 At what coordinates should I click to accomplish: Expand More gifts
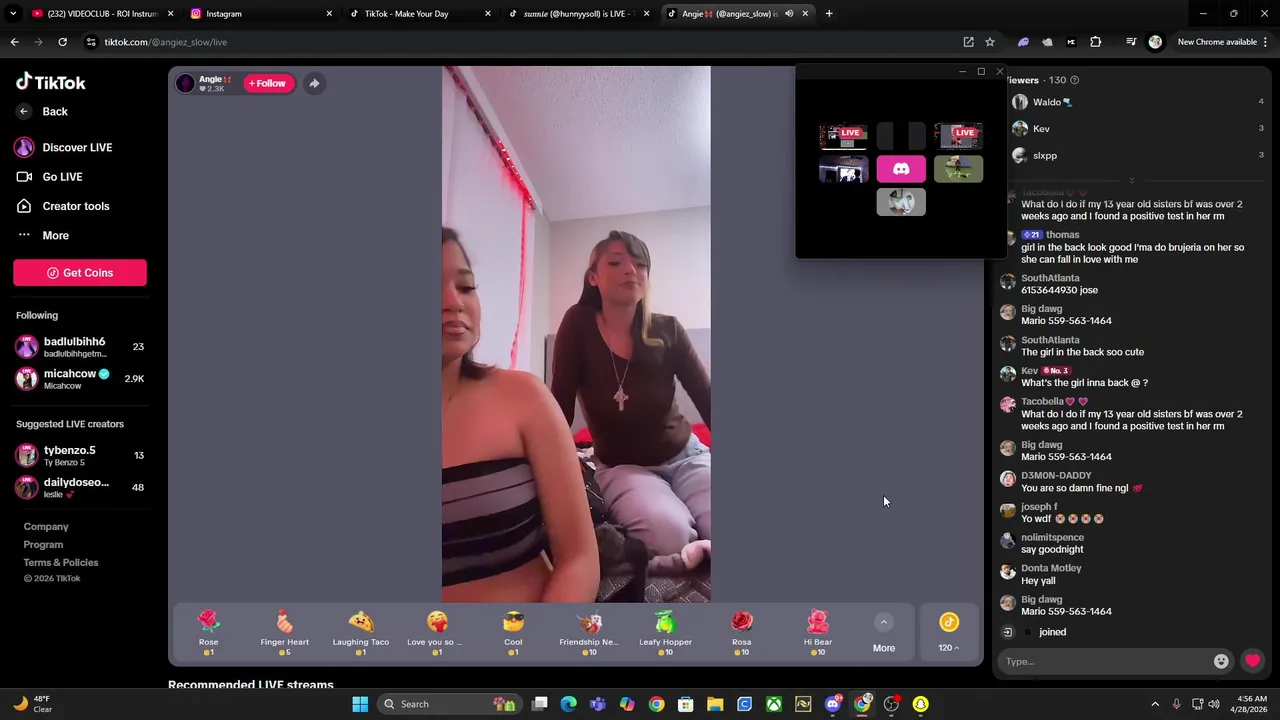tap(884, 634)
